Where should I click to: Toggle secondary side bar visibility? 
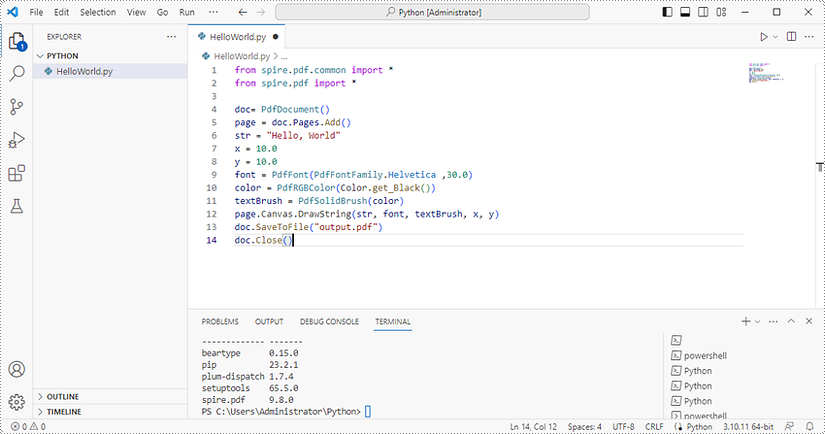pyautogui.click(x=703, y=12)
